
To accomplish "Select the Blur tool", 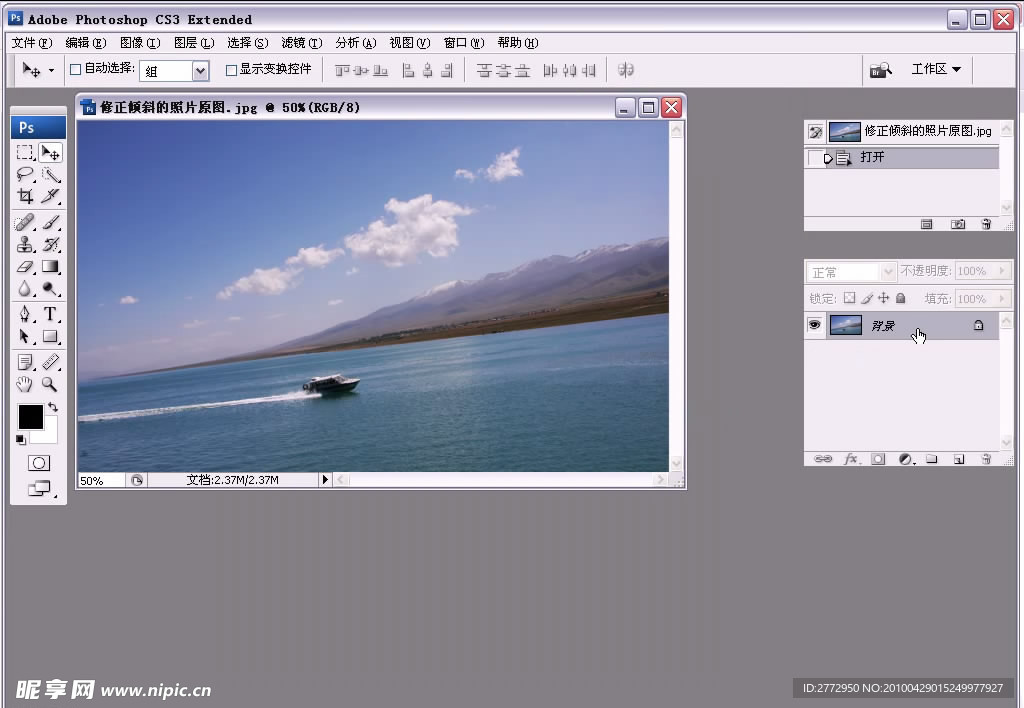I will click(x=25, y=289).
